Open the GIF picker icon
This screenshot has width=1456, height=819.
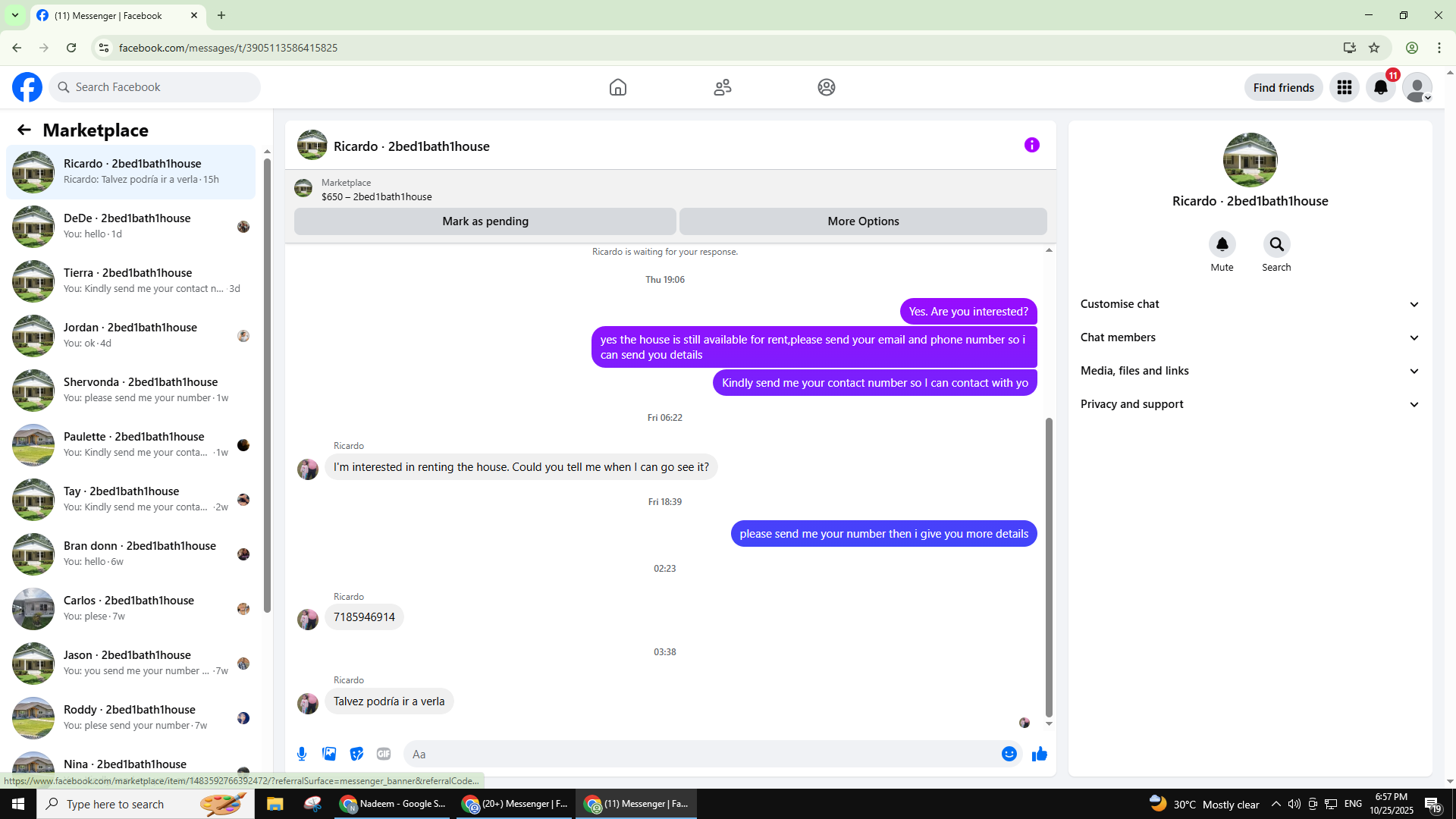click(384, 754)
